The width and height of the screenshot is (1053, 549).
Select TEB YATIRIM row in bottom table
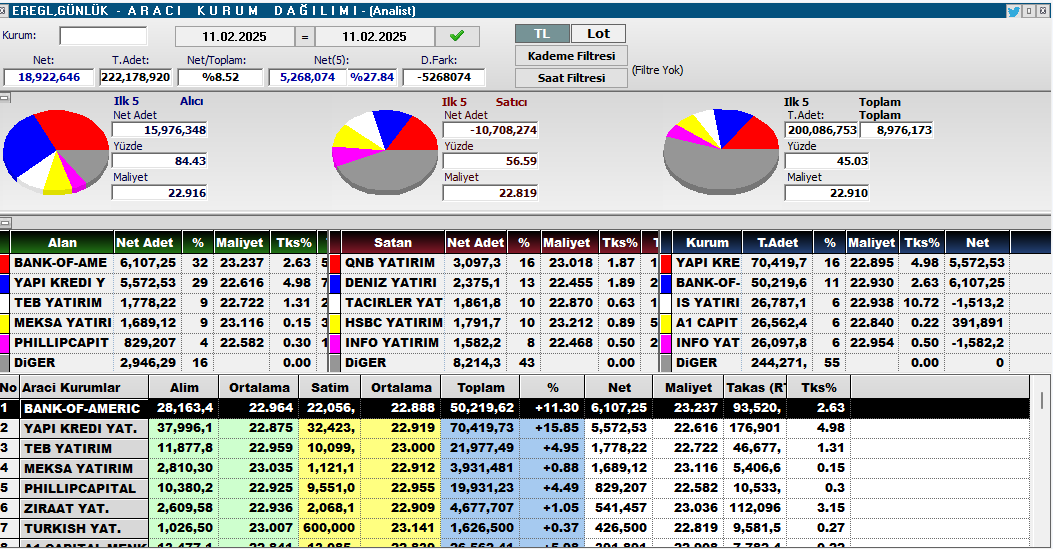(x=514, y=448)
